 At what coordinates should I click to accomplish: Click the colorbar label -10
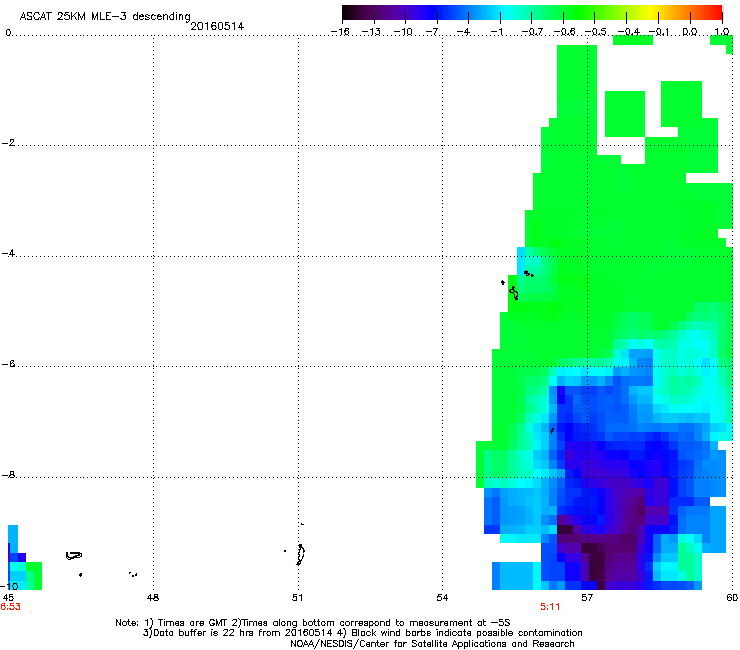coord(403,32)
